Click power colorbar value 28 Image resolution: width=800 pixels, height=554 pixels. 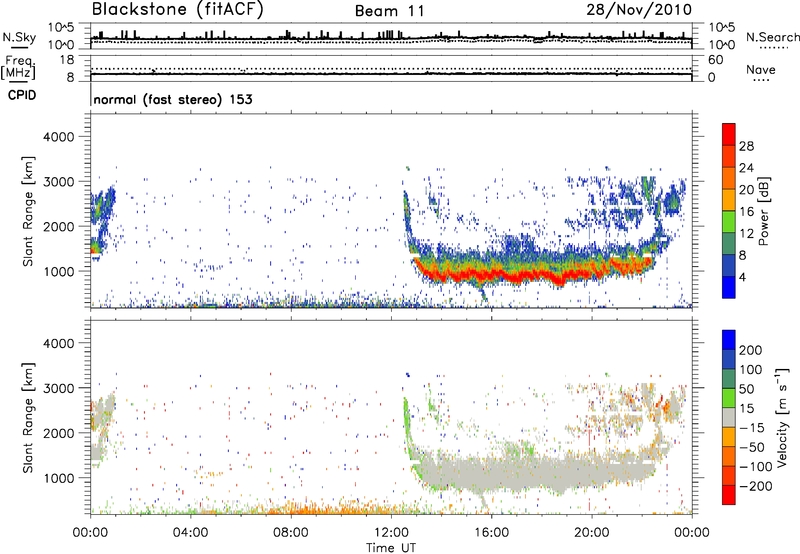tap(746, 146)
